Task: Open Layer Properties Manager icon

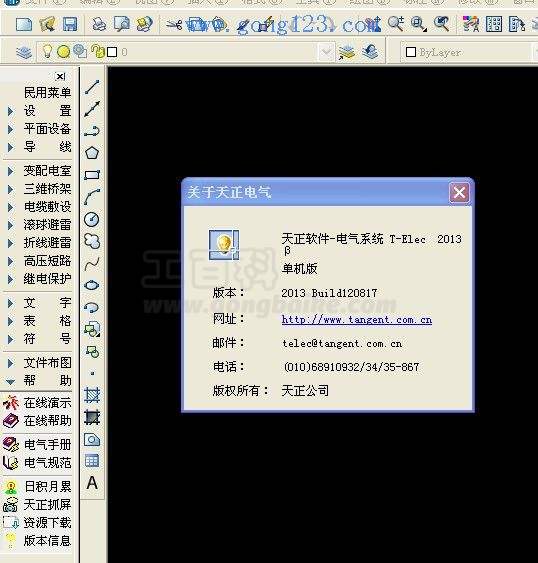Action: 24,52
